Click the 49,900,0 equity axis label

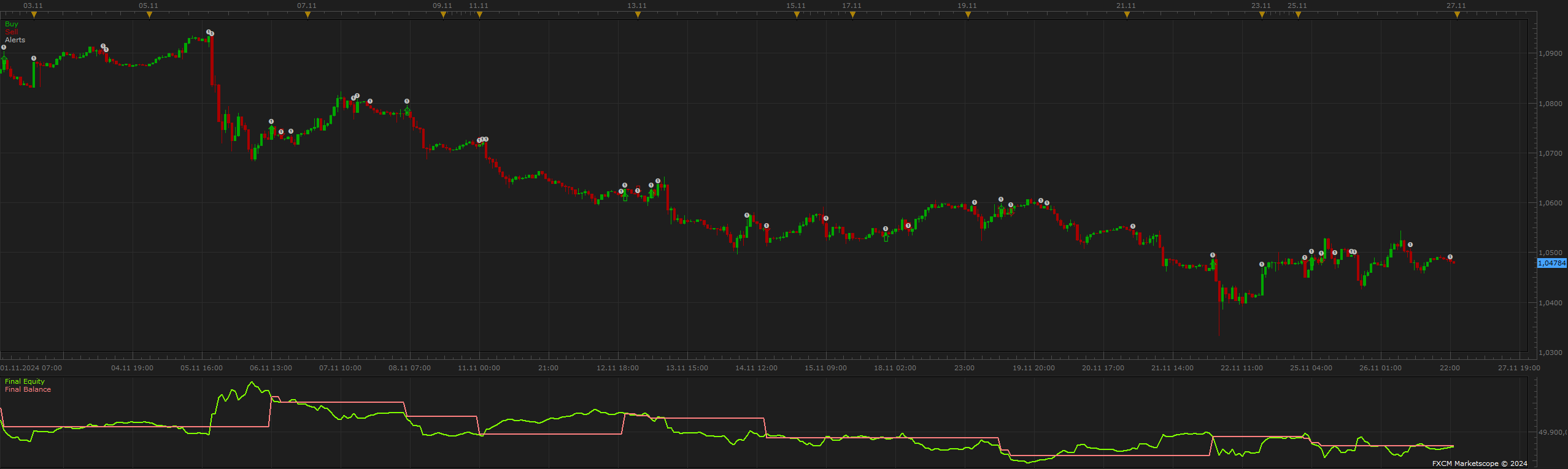pyautogui.click(x=1551, y=432)
